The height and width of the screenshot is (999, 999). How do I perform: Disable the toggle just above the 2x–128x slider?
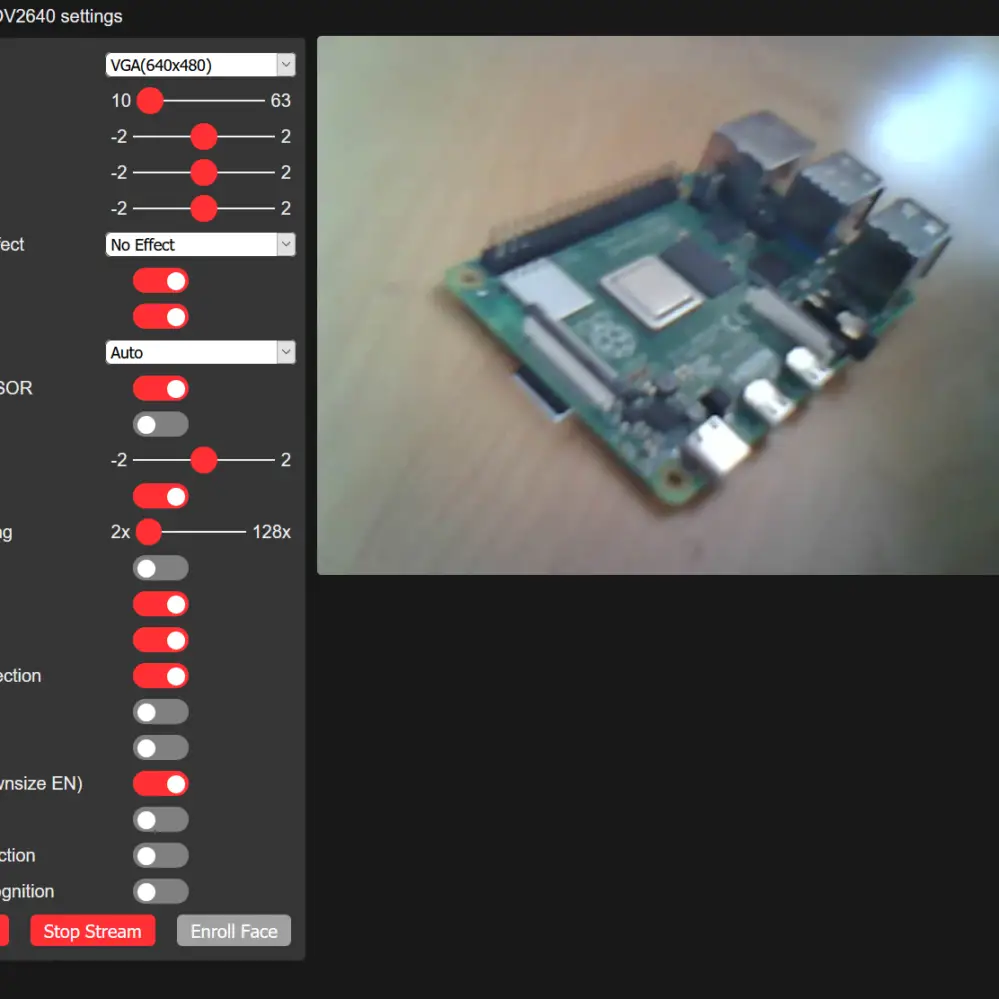click(161, 496)
